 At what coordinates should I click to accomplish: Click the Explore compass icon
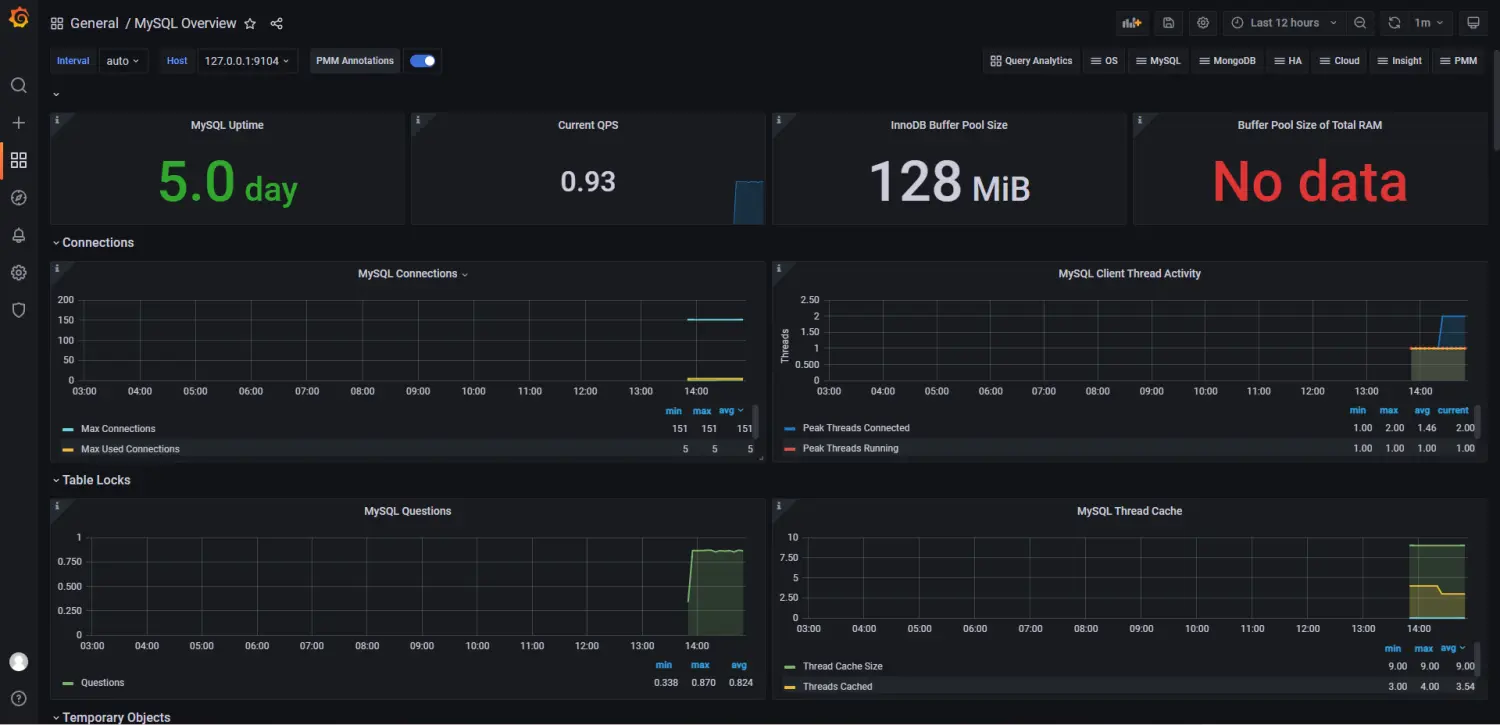pyautogui.click(x=18, y=198)
